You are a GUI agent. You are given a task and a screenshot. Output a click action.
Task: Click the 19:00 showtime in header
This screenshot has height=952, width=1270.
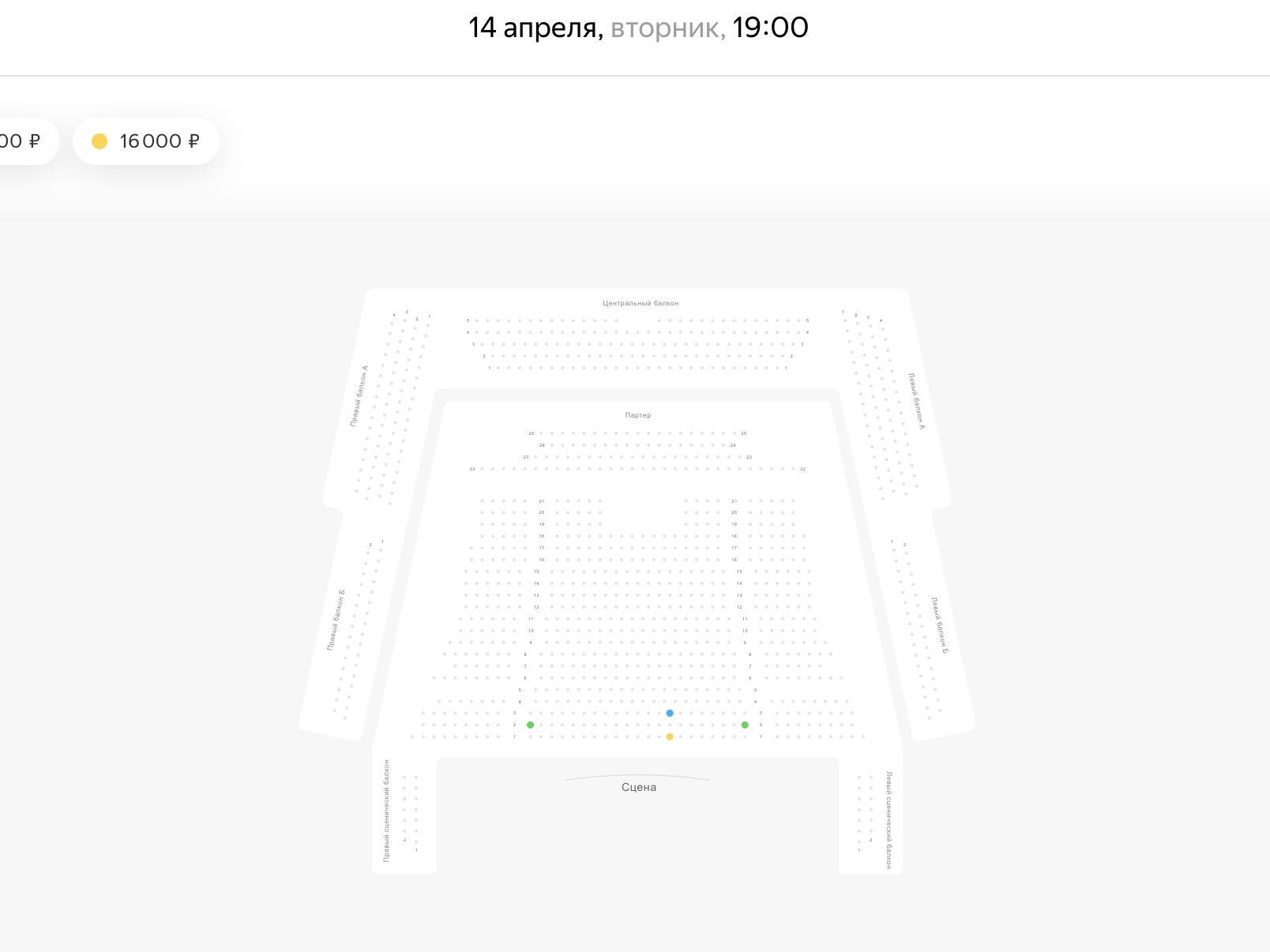pos(770,28)
